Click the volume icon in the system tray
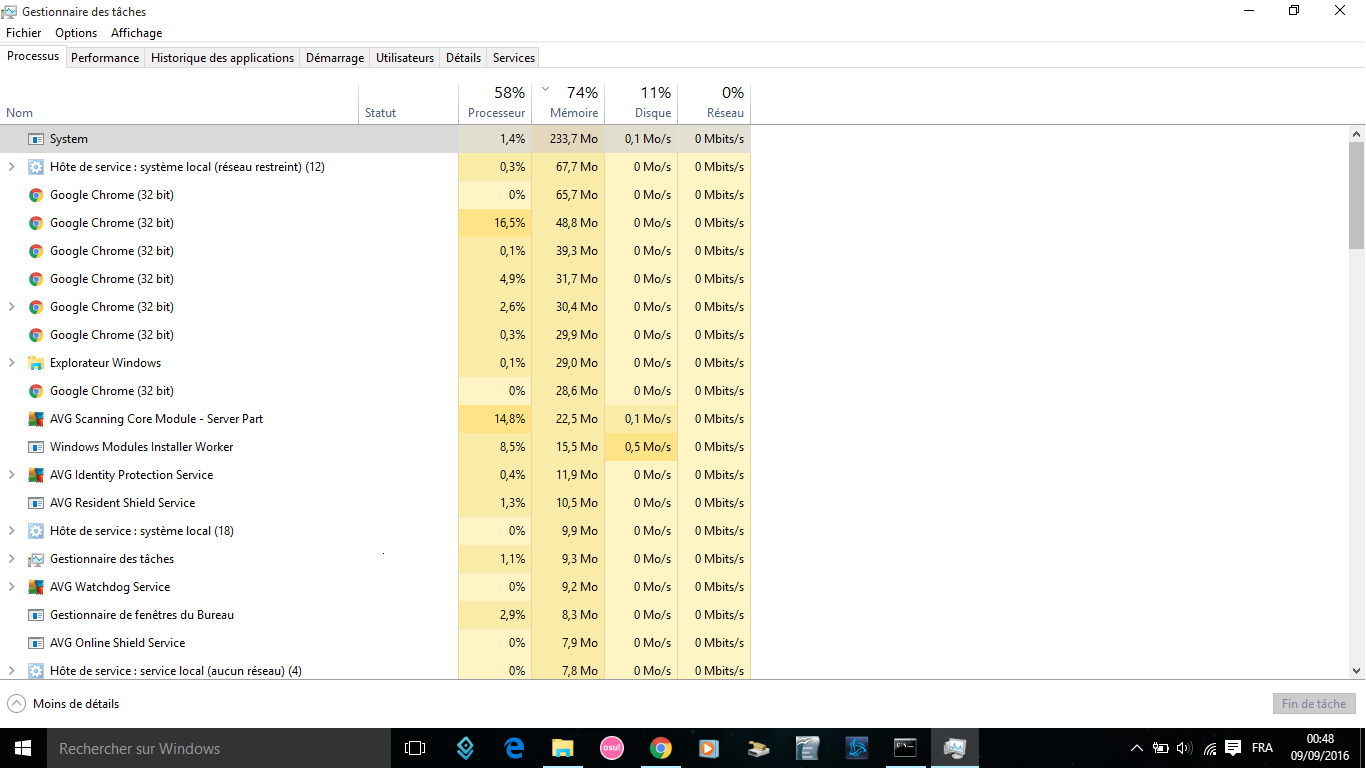Image resolution: width=1366 pixels, height=768 pixels. (1185, 748)
